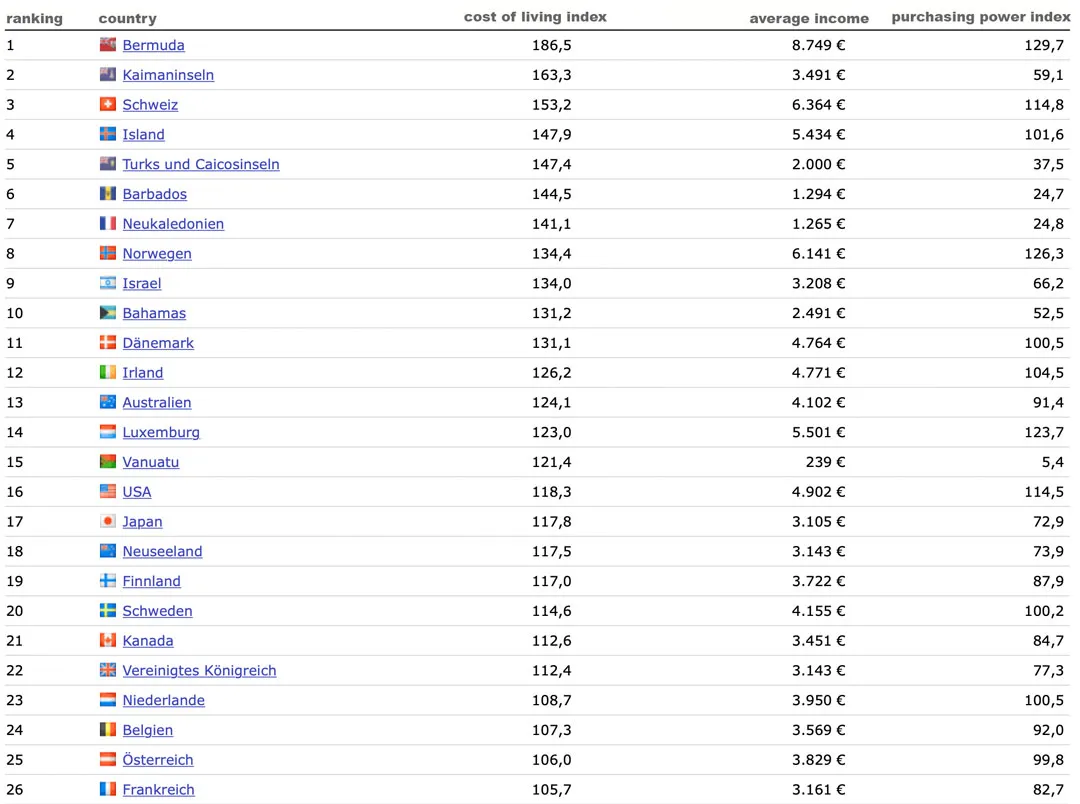Click the Neuseeland flag icon
This screenshot has height=804, width=1080.
[x=107, y=550]
